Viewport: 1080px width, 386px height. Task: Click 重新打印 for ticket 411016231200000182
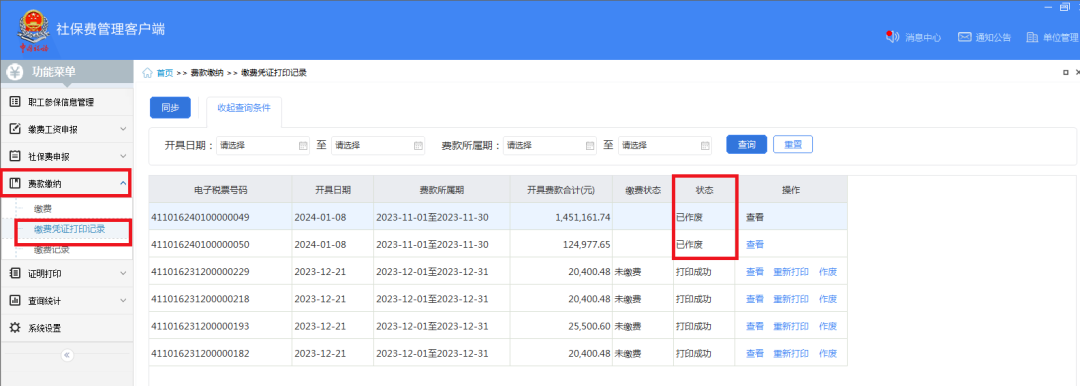[x=791, y=354]
